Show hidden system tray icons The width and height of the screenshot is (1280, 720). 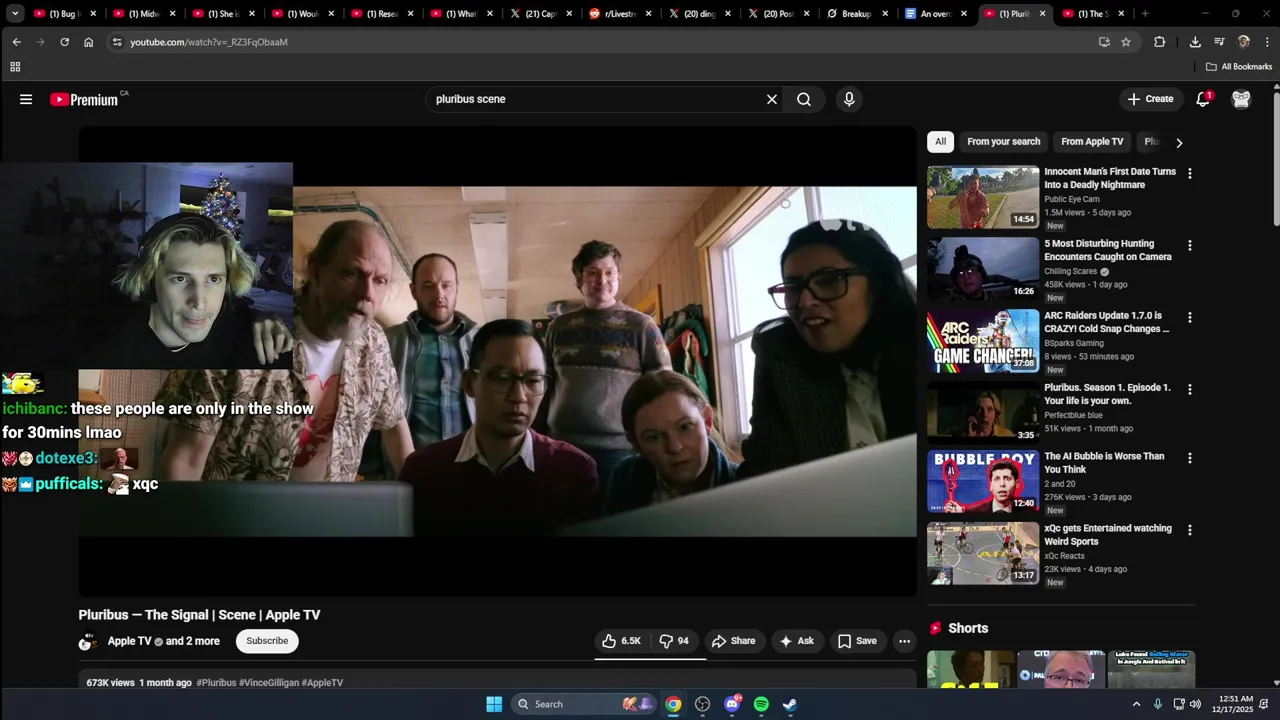pyautogui.click(x=1136, y=704)
